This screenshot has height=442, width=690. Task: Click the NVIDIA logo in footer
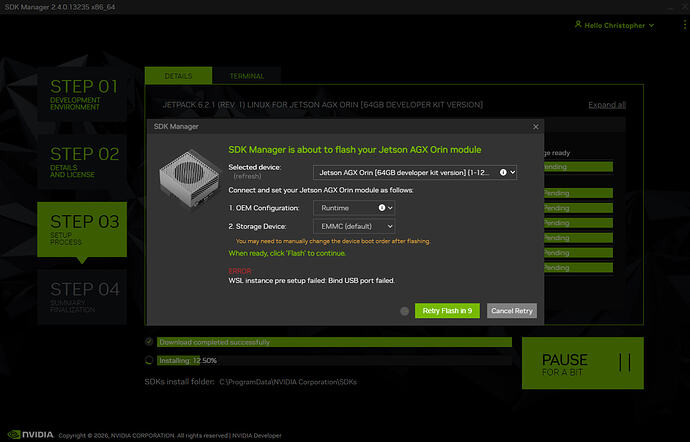[x=31, y=435]
